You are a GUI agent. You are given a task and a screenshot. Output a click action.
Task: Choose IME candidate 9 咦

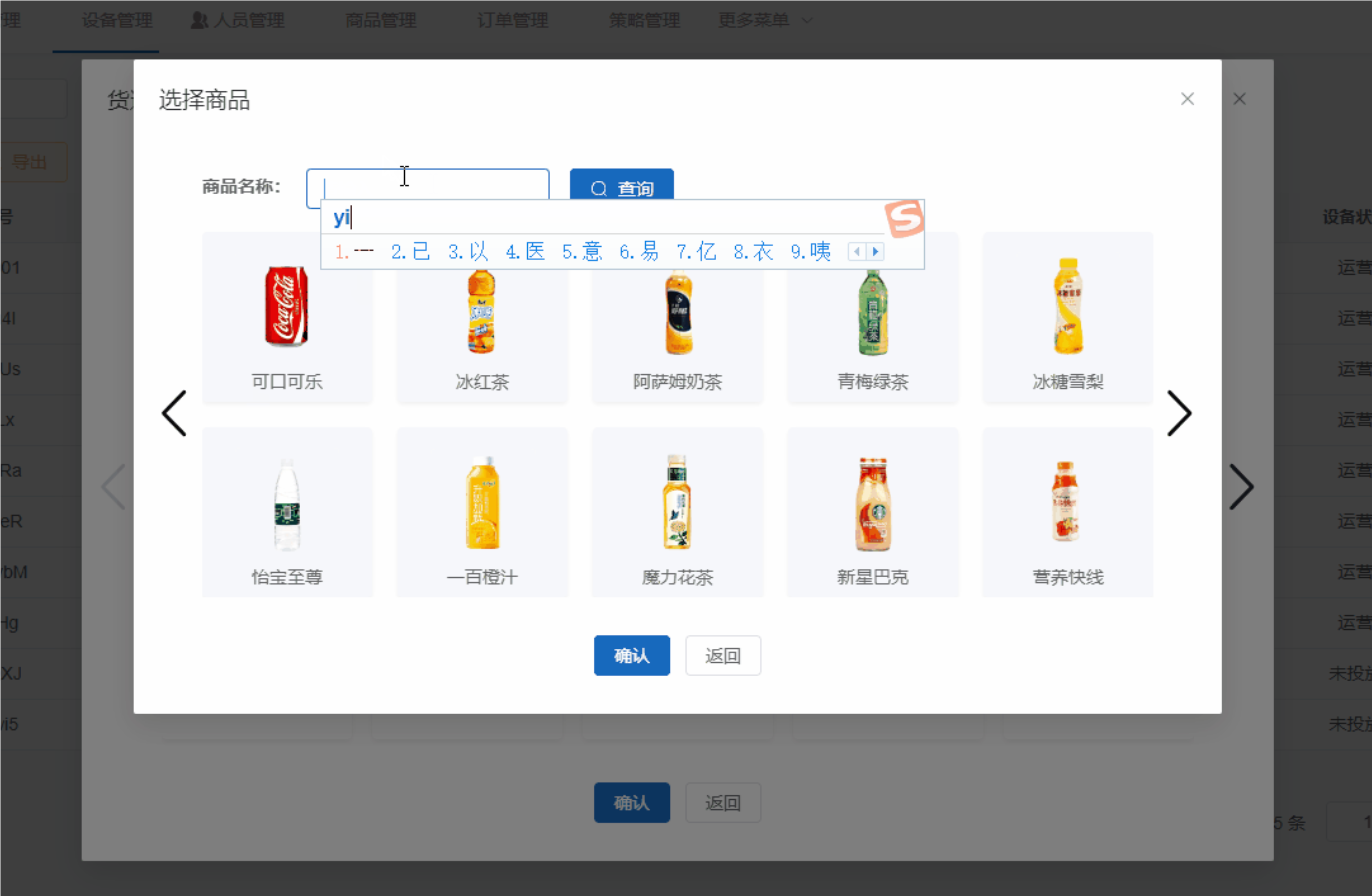click(x=811, y=252)
